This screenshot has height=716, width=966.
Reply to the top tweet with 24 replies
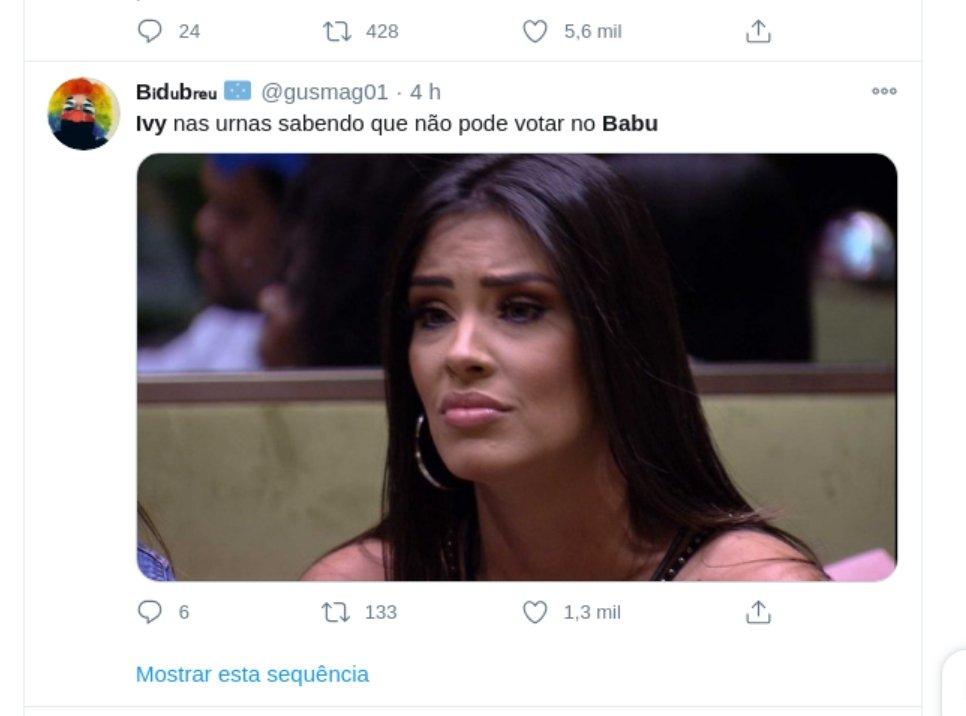(x=150, y=31)
